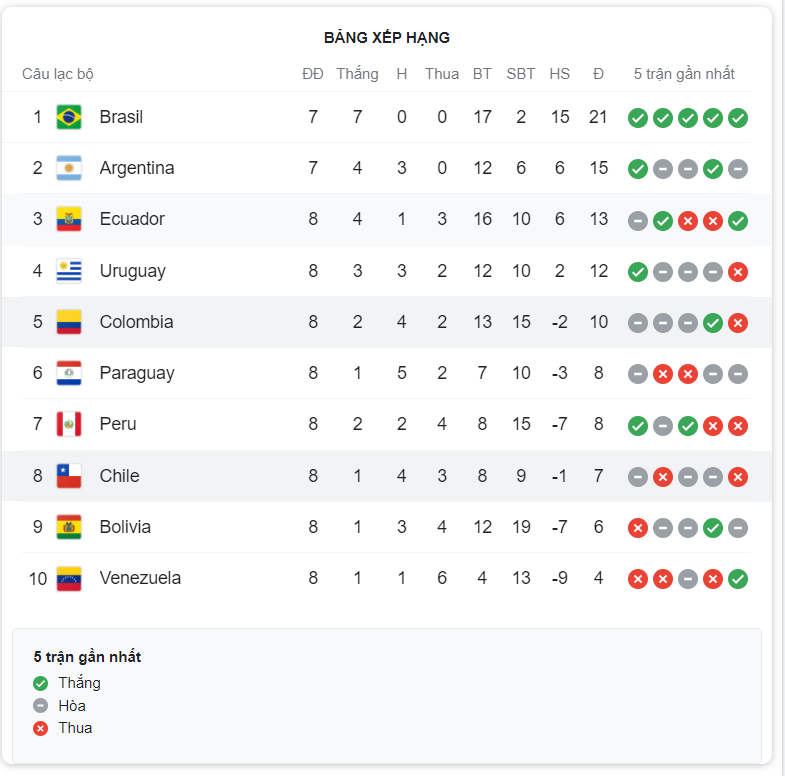The image size is (785, 776).
Task: Click the Venezuela flag icon
Action: (x=69, y=579)
